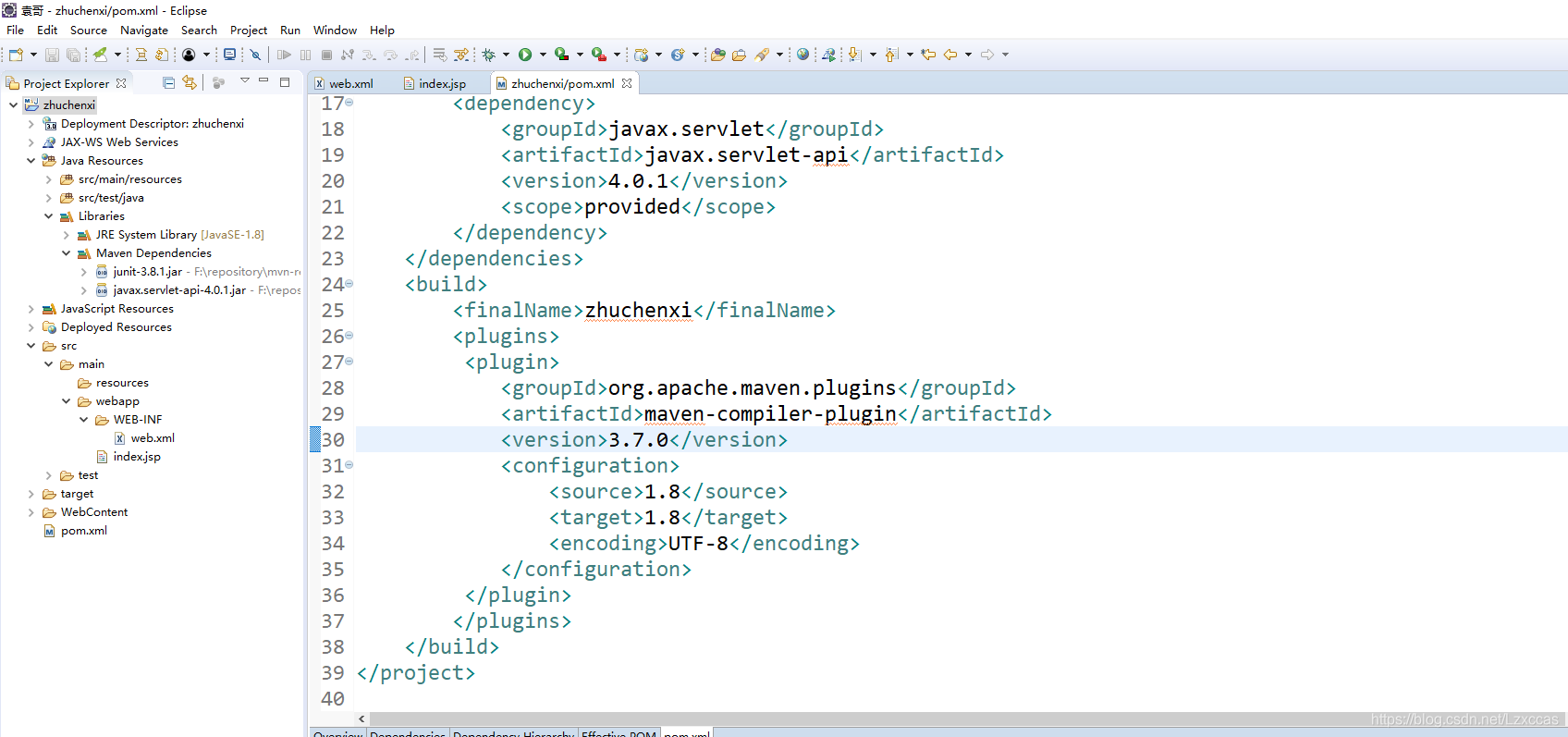Collapse the Maven Dependencies node
This screenshot has height=737, width=1568.
(x=66, y=253)
